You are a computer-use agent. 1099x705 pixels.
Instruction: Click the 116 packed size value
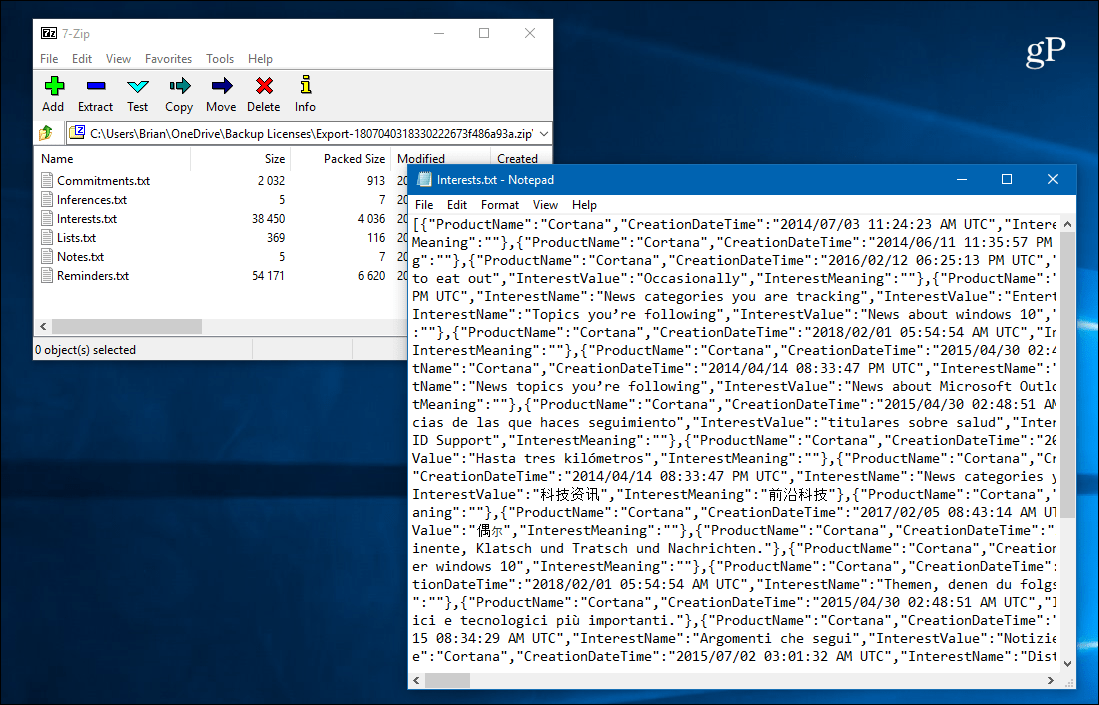point(376,238)
